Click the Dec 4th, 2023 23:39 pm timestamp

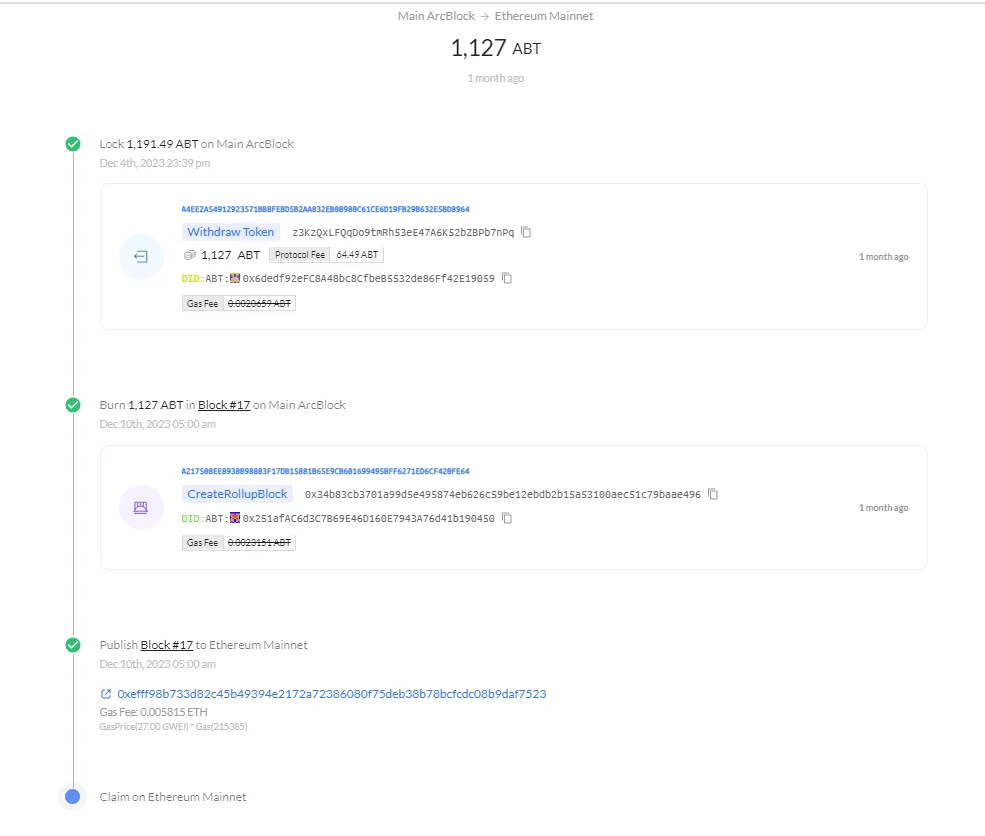(155, 163)
